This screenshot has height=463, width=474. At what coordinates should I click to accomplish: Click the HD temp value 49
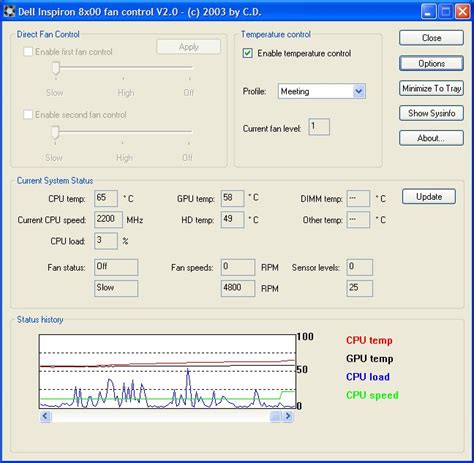232,220
